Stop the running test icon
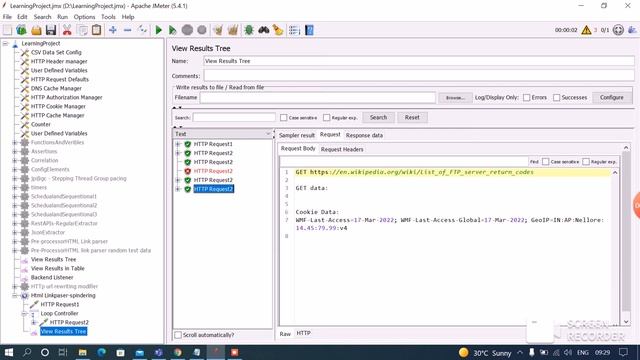The height and width of the screenshot is (360, 640). pyautogui.click(x=187, y=30)
